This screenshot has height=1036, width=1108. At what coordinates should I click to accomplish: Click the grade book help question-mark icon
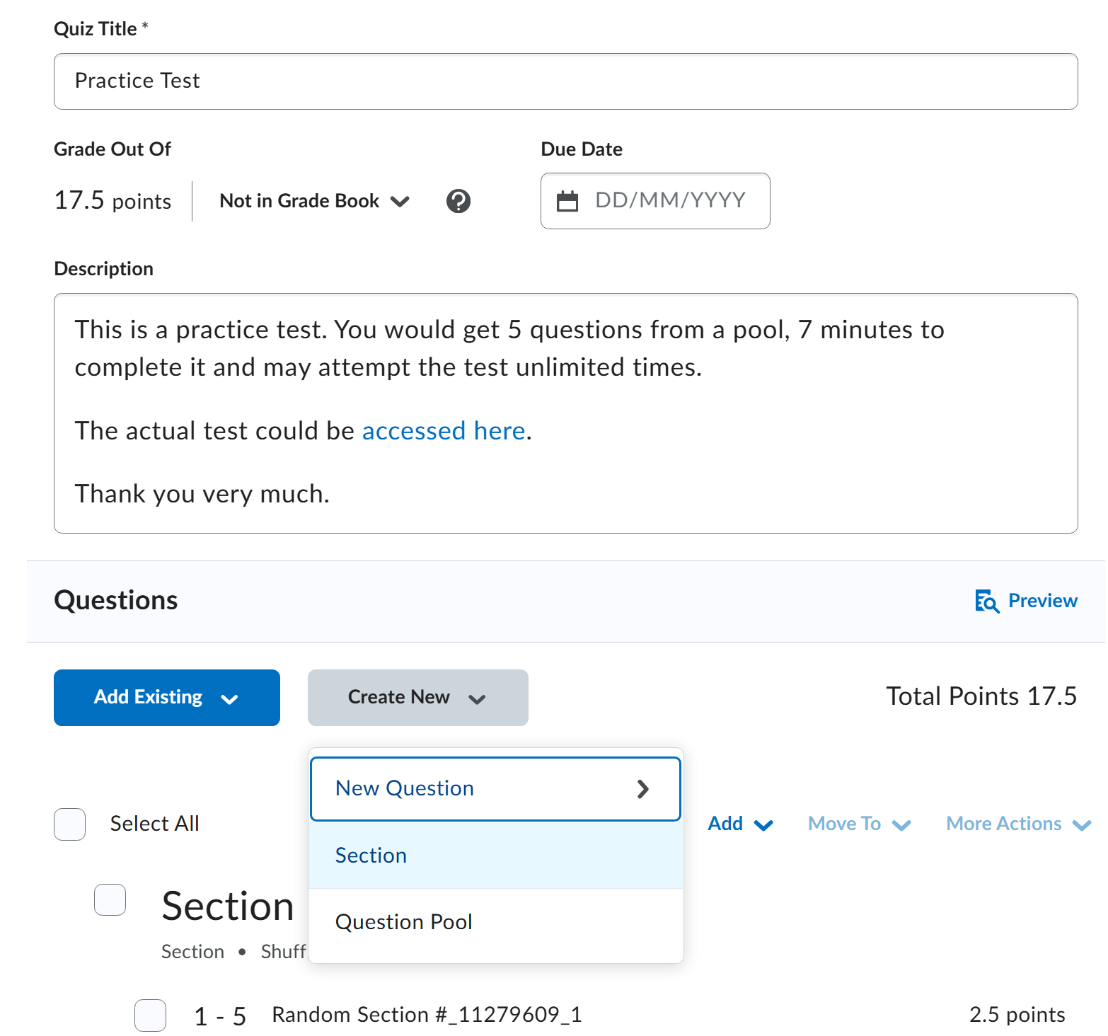[x=458, y=201]
